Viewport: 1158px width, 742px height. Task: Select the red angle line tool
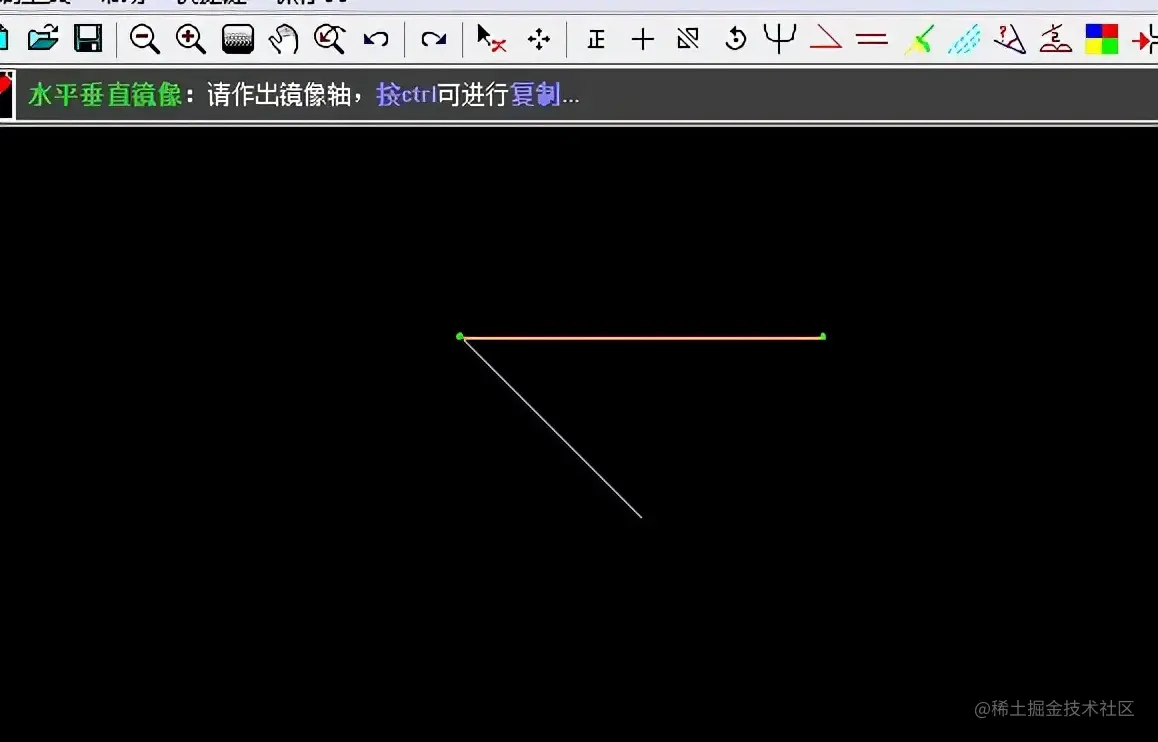click(826, 37)
